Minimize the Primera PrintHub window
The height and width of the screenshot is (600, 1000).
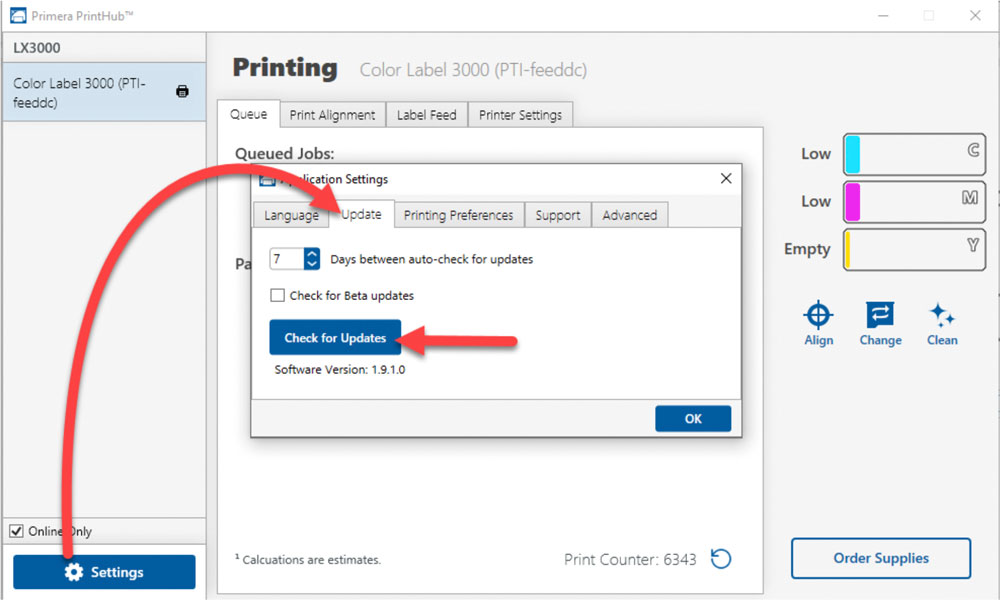coord(883,15)
